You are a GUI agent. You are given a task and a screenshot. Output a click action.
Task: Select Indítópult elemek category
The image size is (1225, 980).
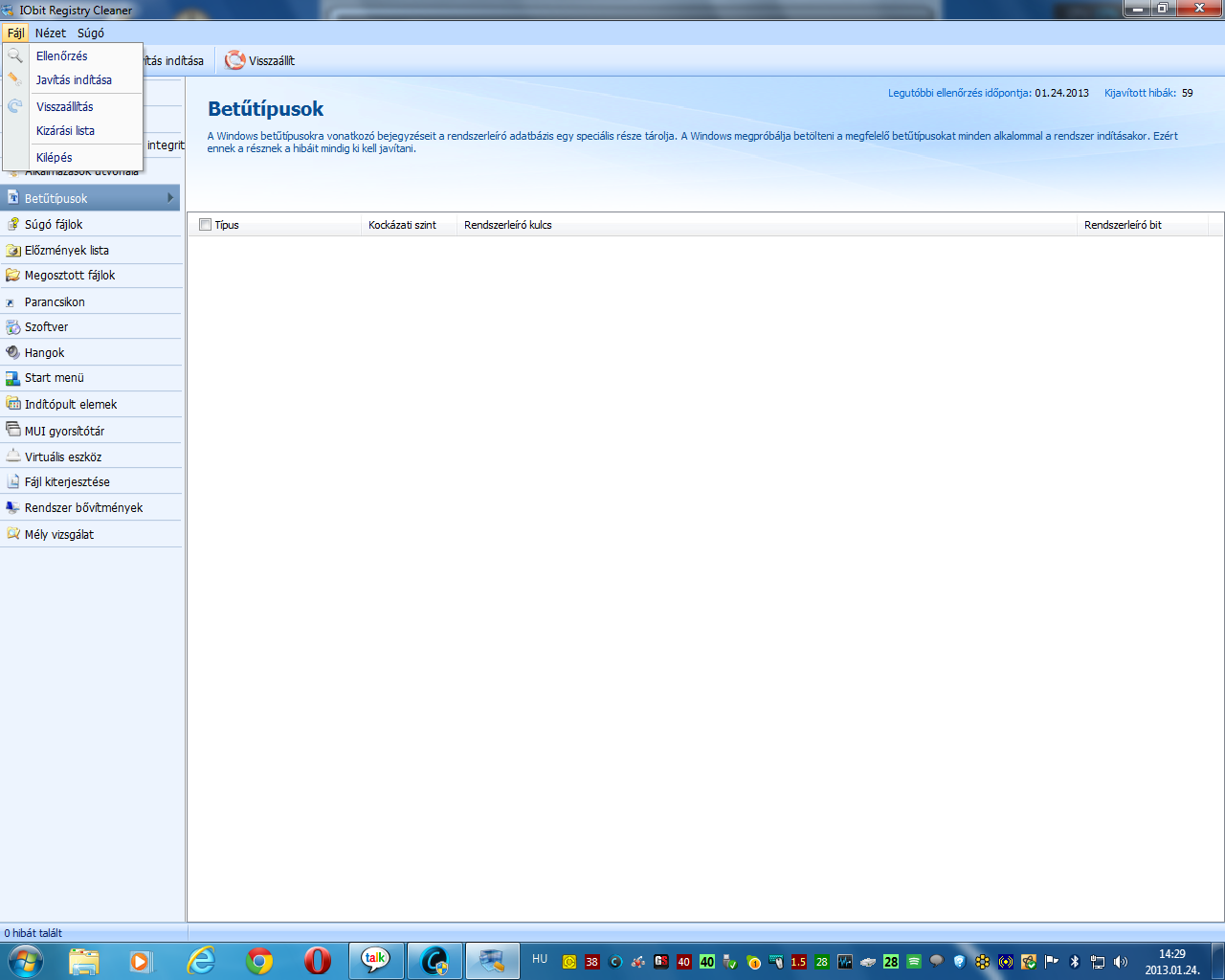tap(90, 404)
